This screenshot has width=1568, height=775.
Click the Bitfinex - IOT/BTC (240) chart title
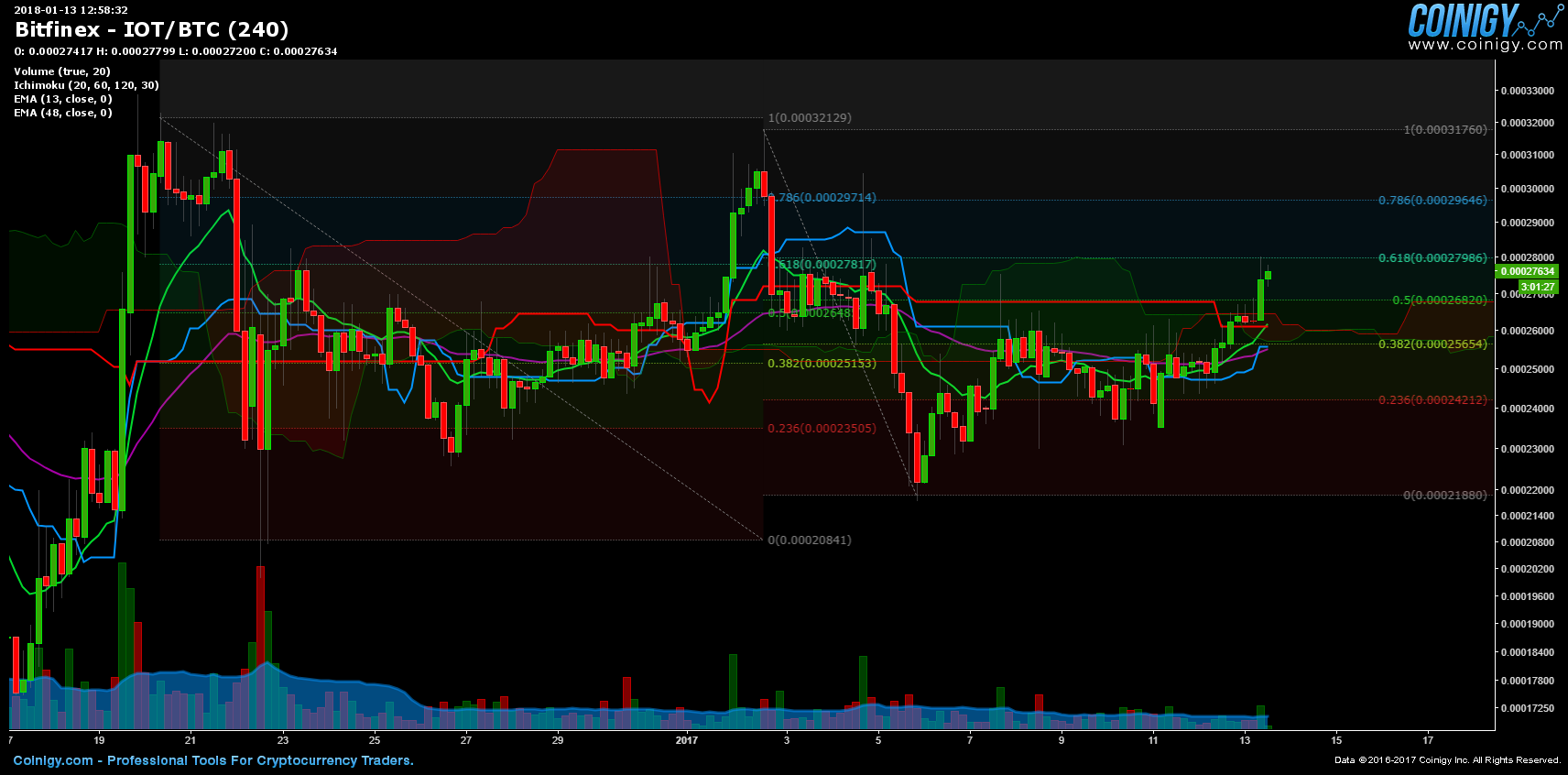pyautogui.click(x=152, y=30)
